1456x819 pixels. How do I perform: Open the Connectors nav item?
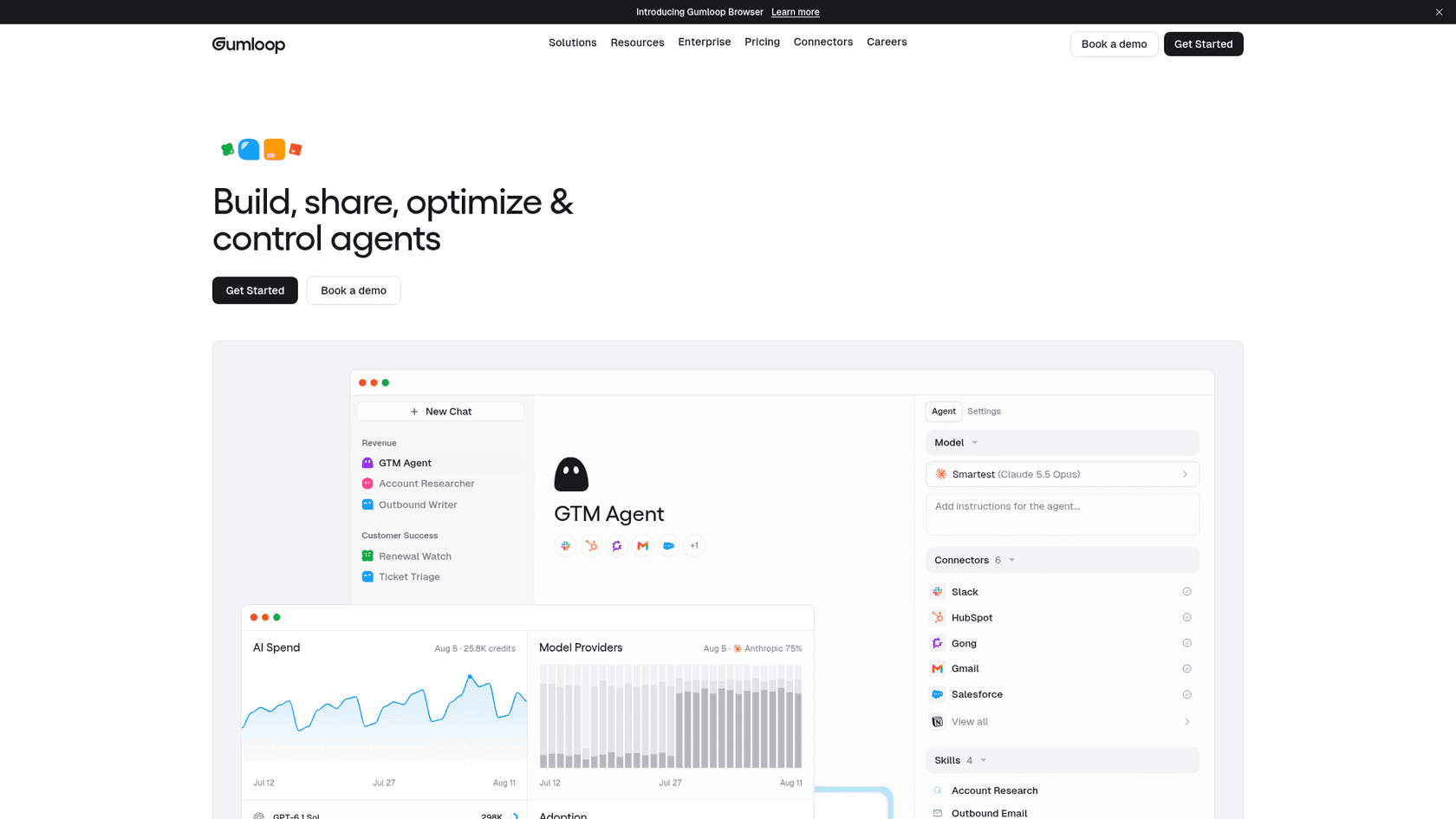[823, 42]
